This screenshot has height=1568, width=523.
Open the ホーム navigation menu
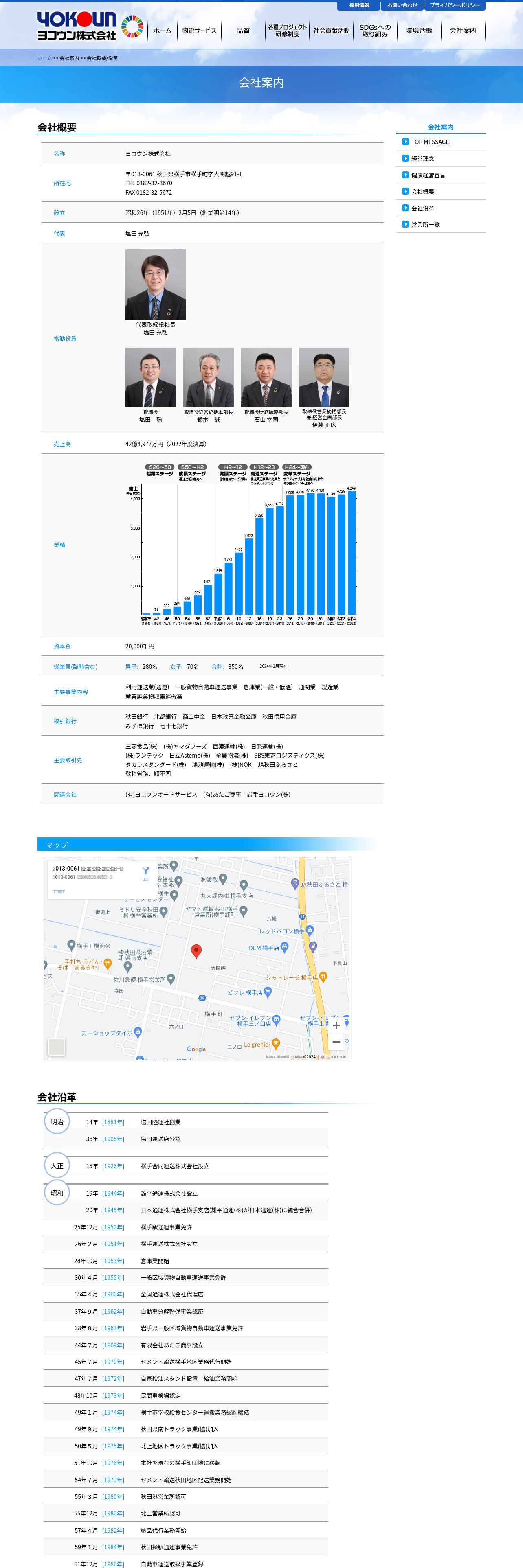click(x=162, y=31)
